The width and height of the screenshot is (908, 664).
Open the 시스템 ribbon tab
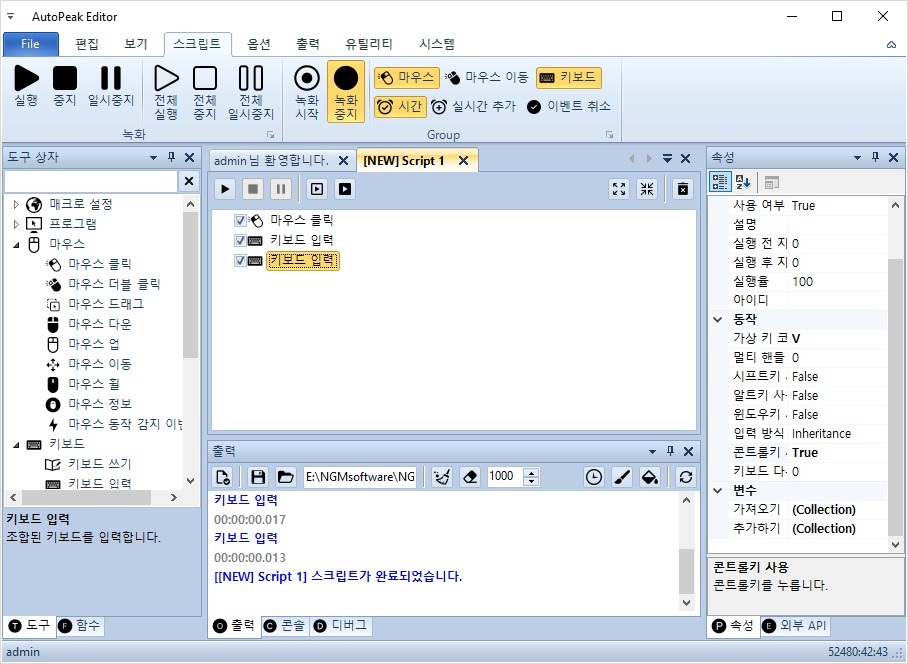[x=437, y=44]
